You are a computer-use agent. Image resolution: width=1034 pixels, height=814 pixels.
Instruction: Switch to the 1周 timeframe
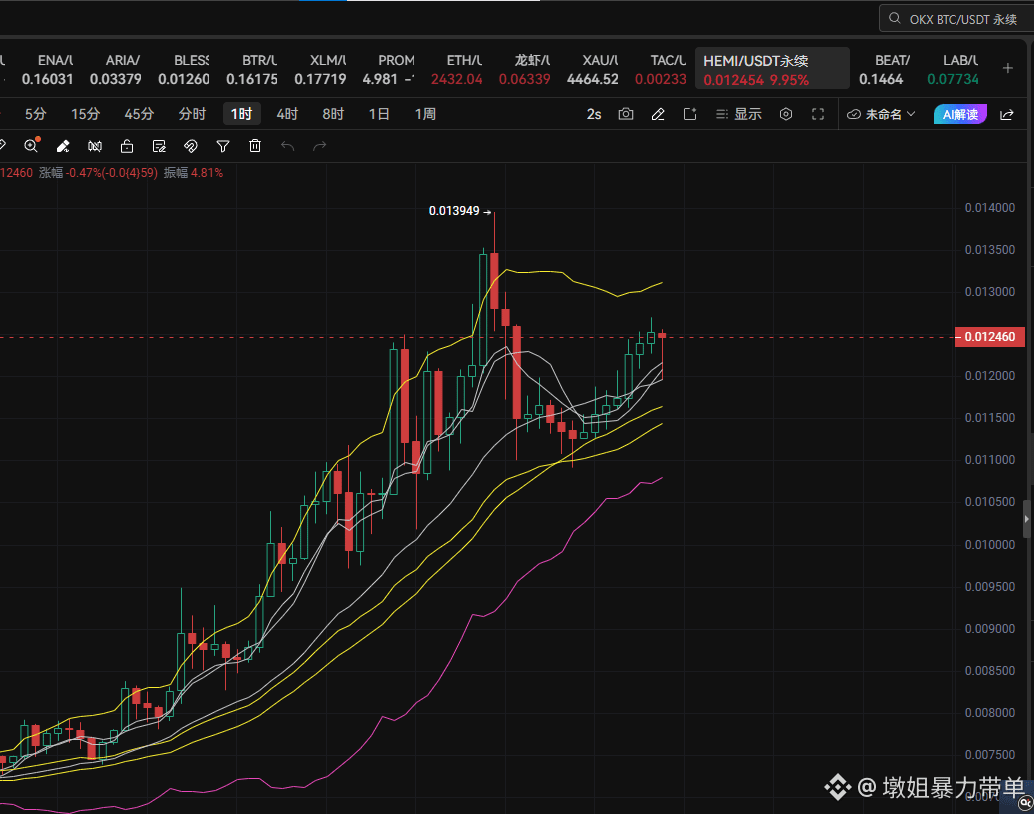(x=425, y=114)
